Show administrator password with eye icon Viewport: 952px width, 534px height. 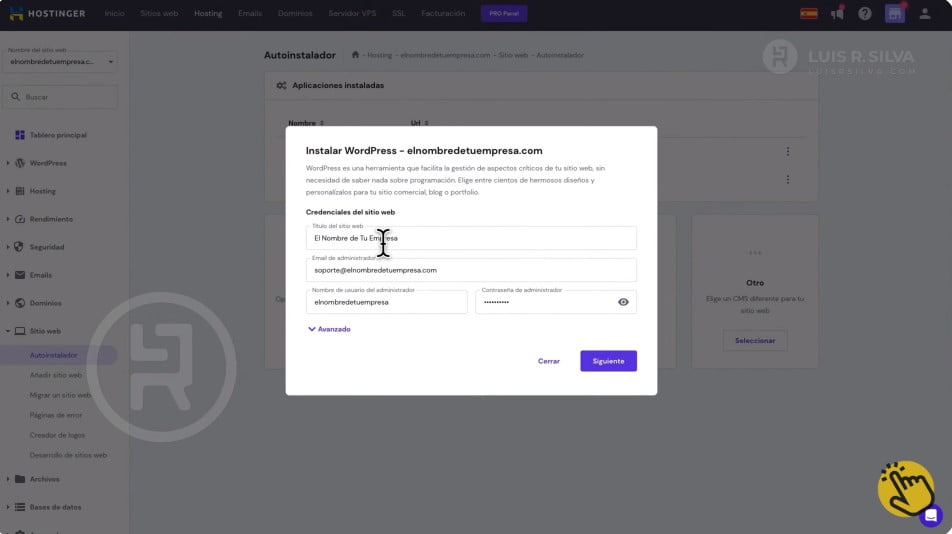(x=623, y=302)
